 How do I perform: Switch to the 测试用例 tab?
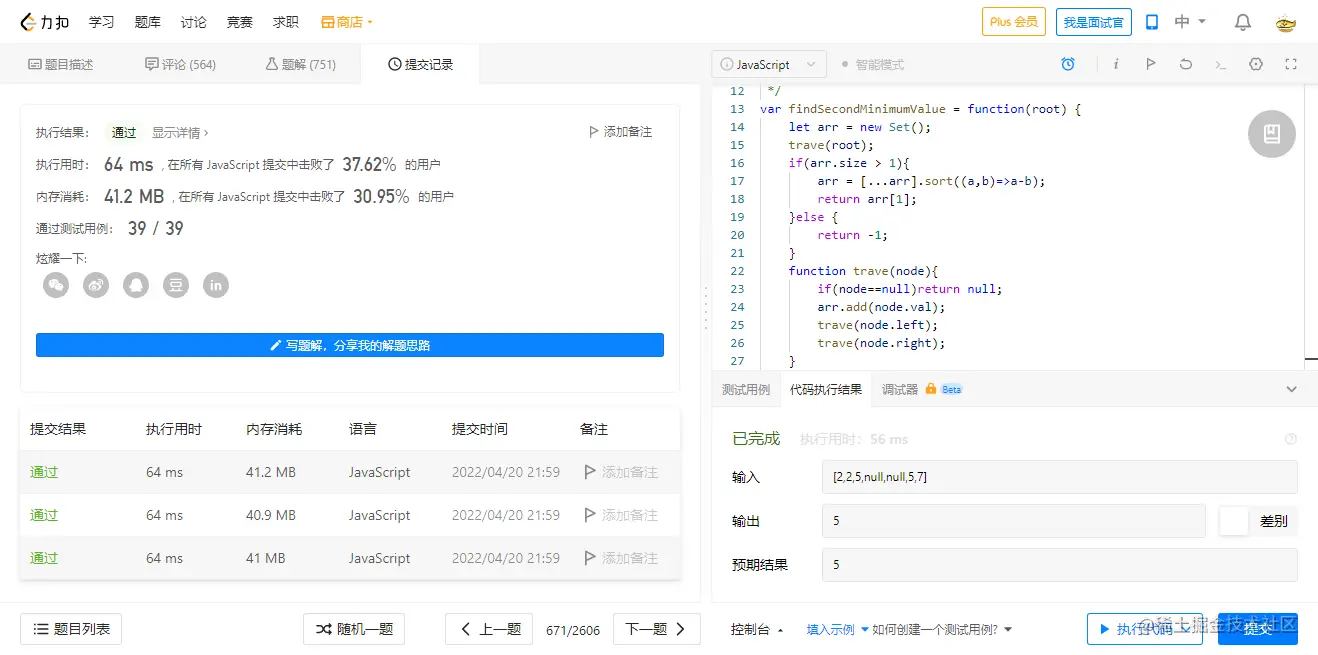point(746,389)
